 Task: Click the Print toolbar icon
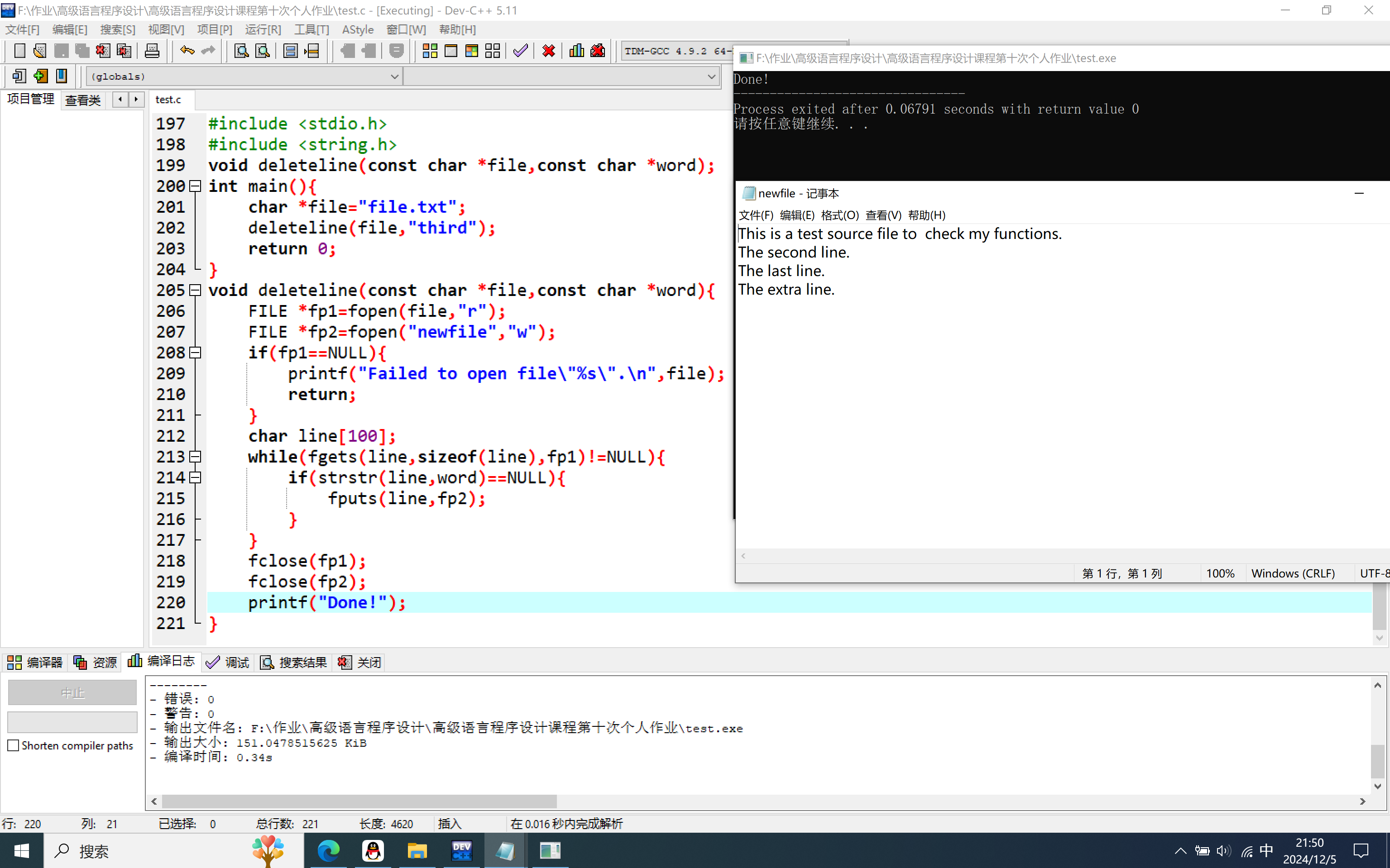click(x=152, y=51)
